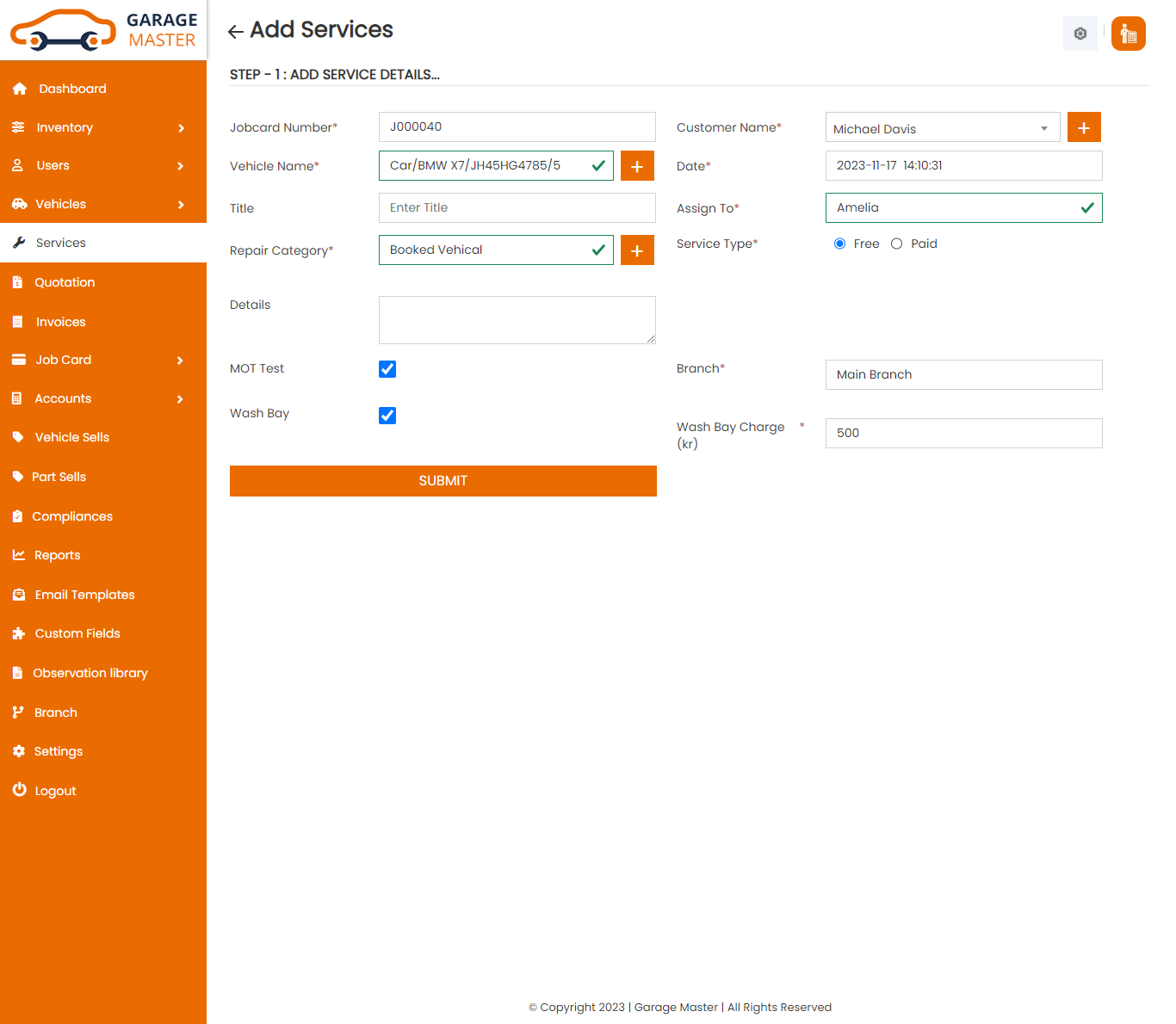Click the Jobcard Number field
The height and width of the screenshot is (1024, 1176).
(517, 126)
